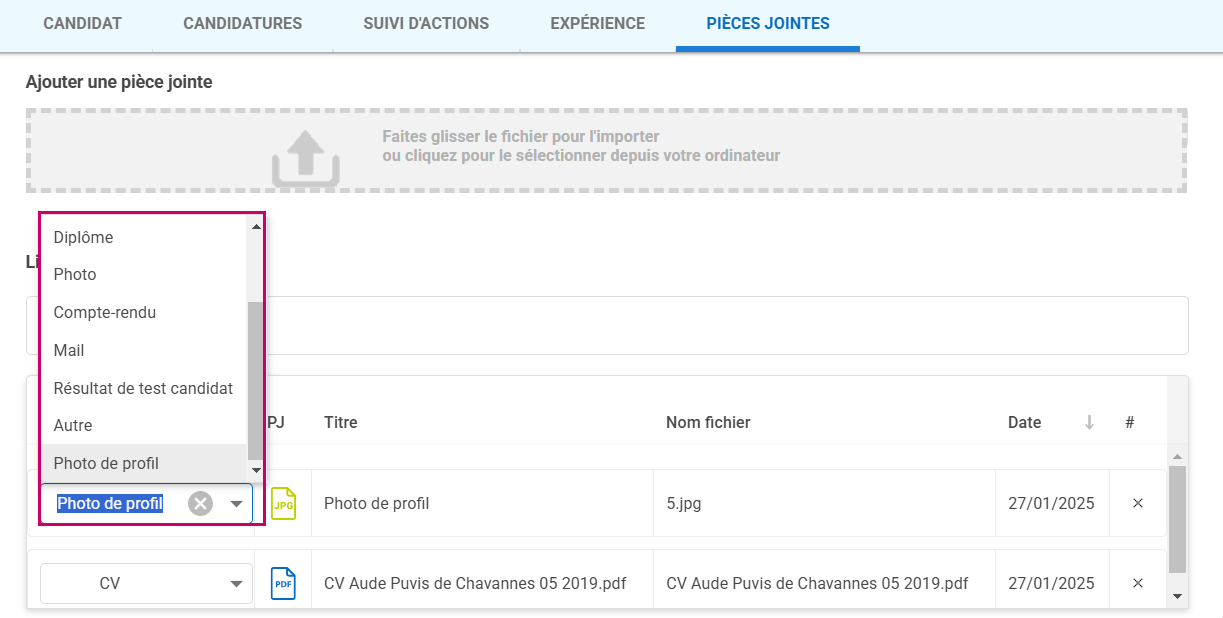The image size is (1223, 618).
Task: Choose Compte-rendu in the dropdown list
Action: tap(105, 312)
